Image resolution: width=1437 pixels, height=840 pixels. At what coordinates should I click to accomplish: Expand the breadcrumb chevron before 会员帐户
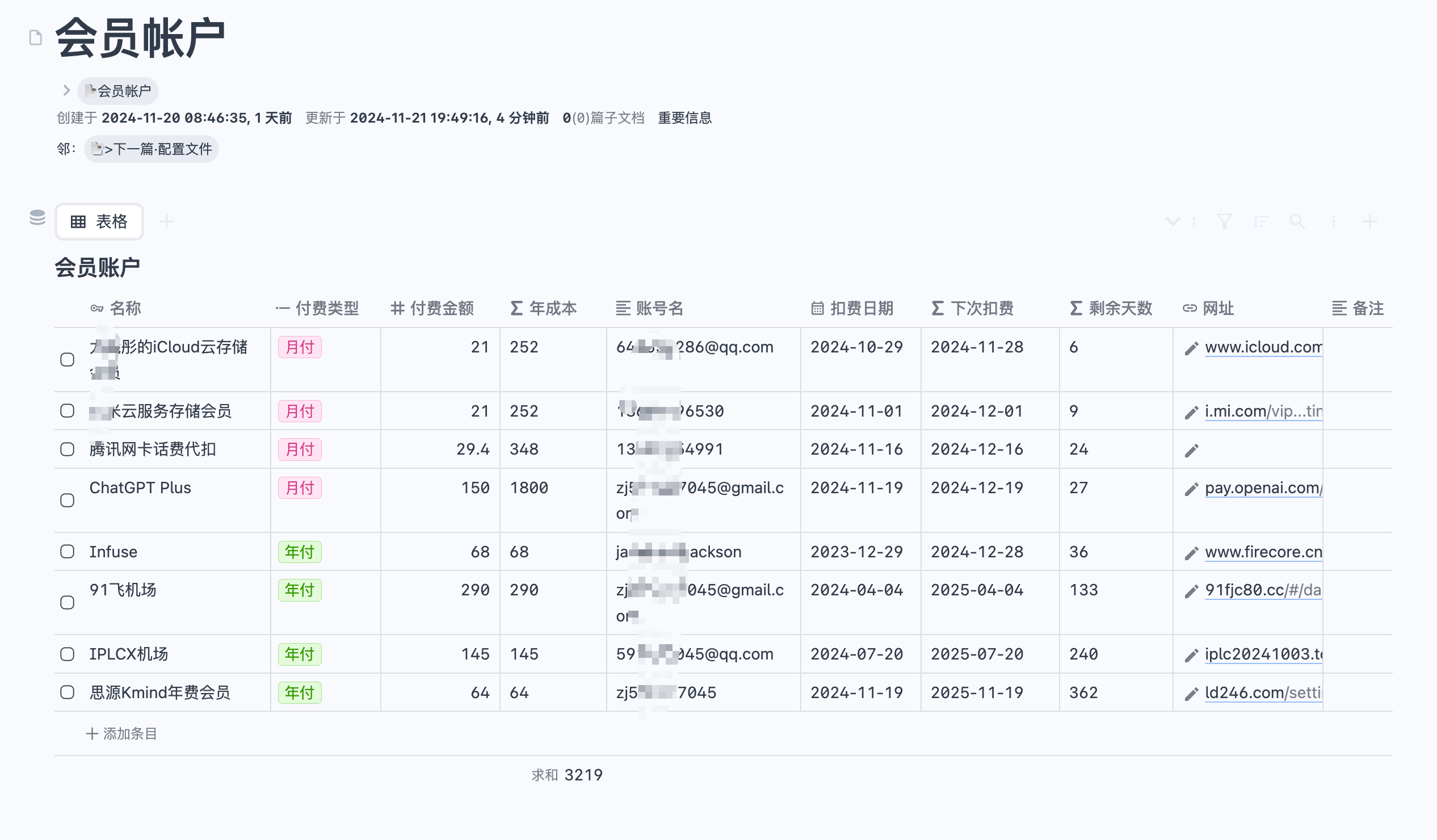click(x=66, y=90)
